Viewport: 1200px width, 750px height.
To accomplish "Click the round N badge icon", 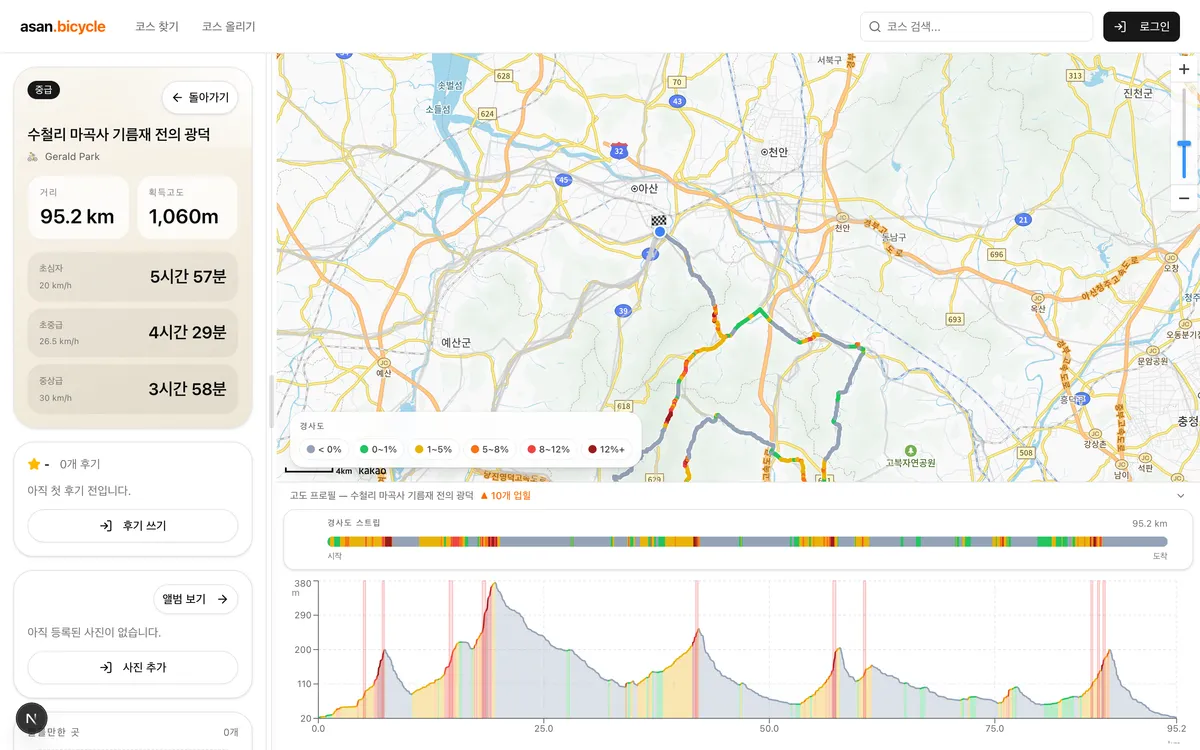I will point(32,719).
